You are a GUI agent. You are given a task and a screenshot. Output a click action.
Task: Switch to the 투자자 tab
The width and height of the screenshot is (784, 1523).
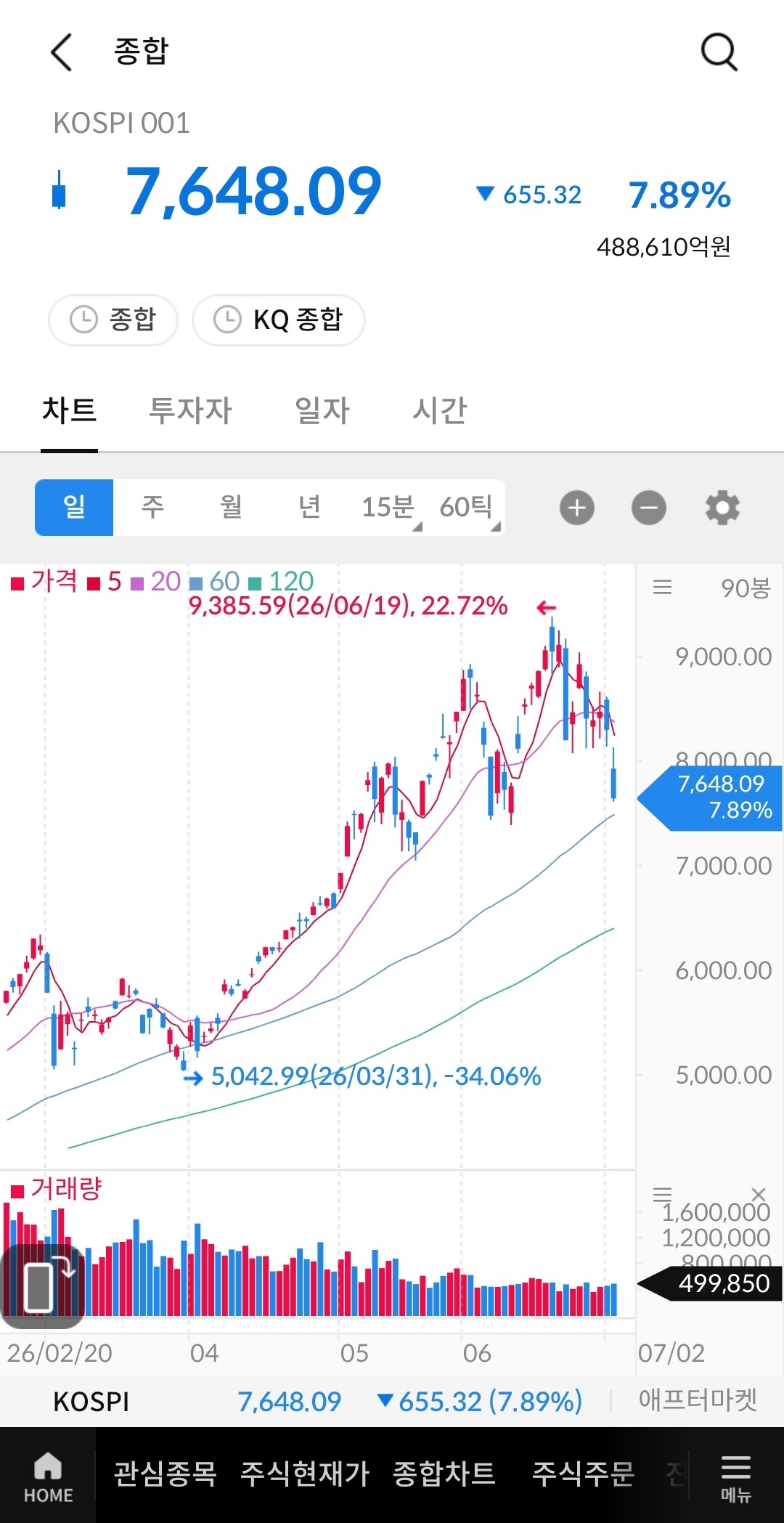coord(190,410)
